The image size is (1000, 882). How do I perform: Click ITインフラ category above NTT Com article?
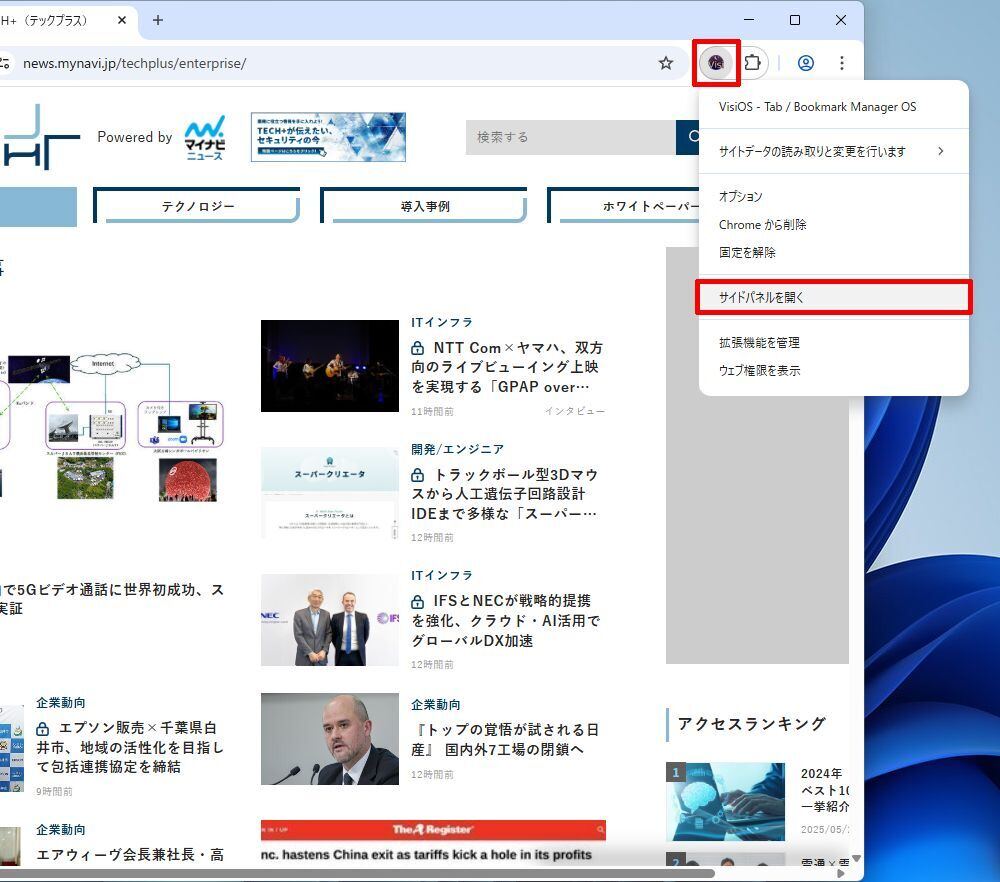coord(442,323)
